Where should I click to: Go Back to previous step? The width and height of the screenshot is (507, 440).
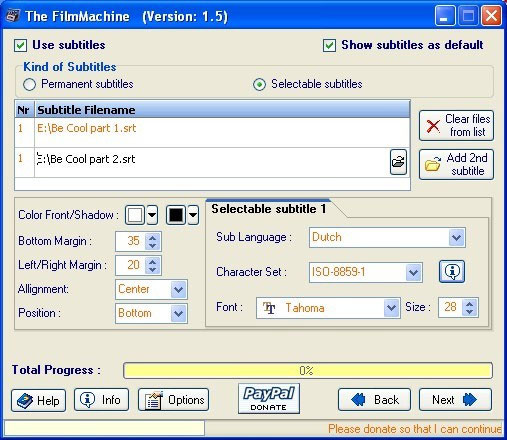374,399
